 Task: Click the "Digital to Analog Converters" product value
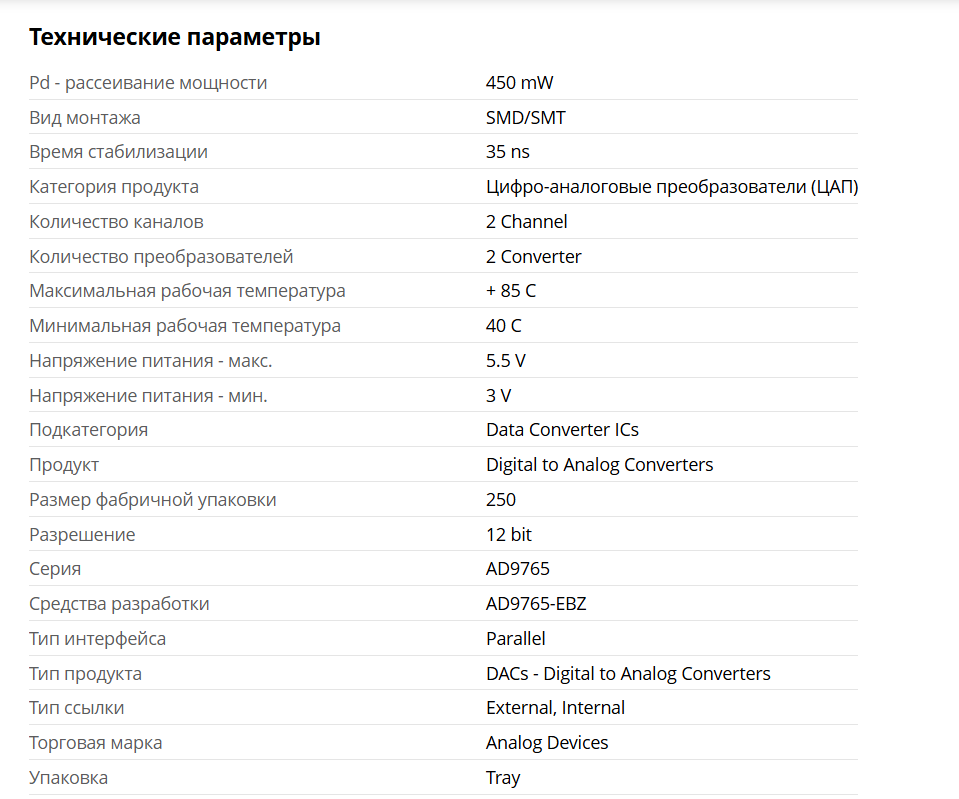click(599, 465)
